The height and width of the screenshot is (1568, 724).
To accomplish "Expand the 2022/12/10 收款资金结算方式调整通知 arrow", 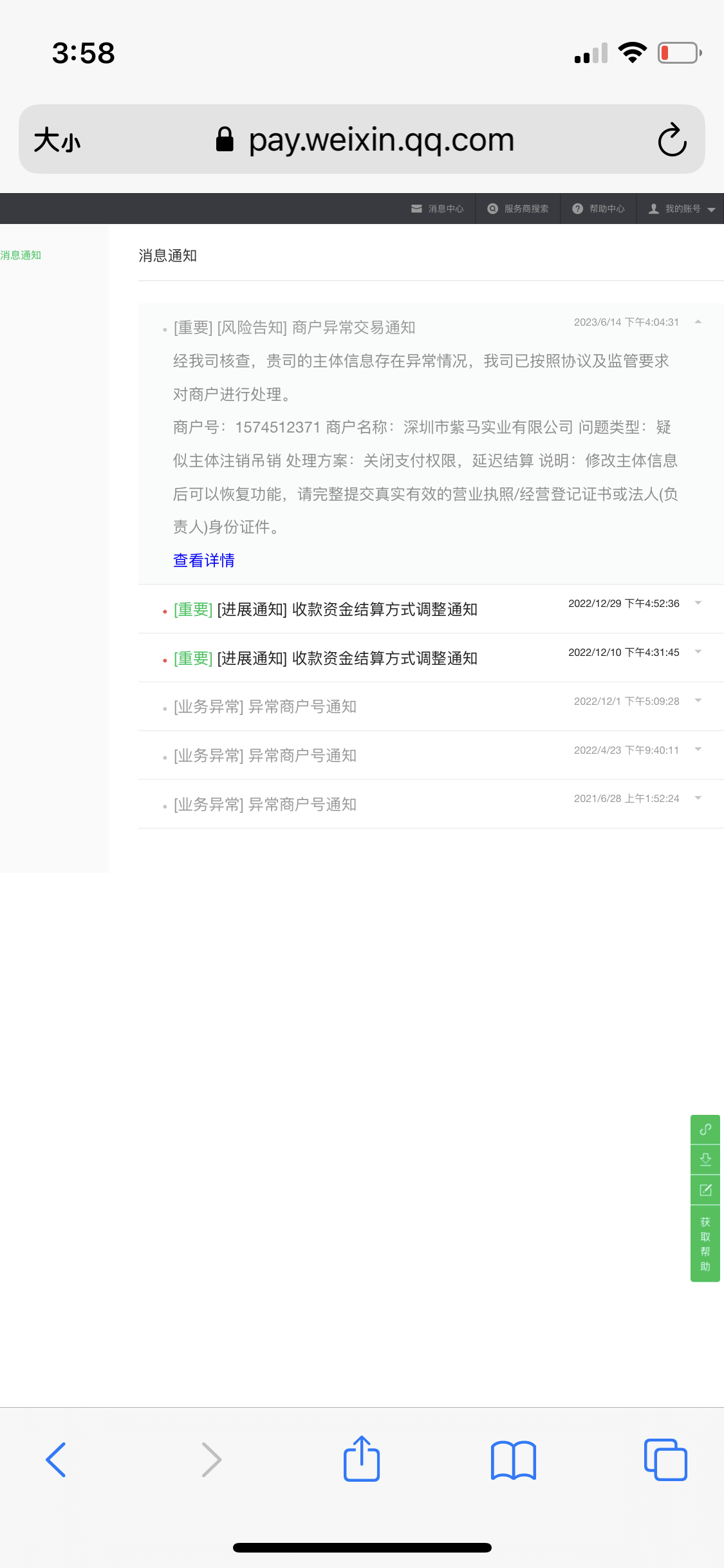I will click(698, 652).
